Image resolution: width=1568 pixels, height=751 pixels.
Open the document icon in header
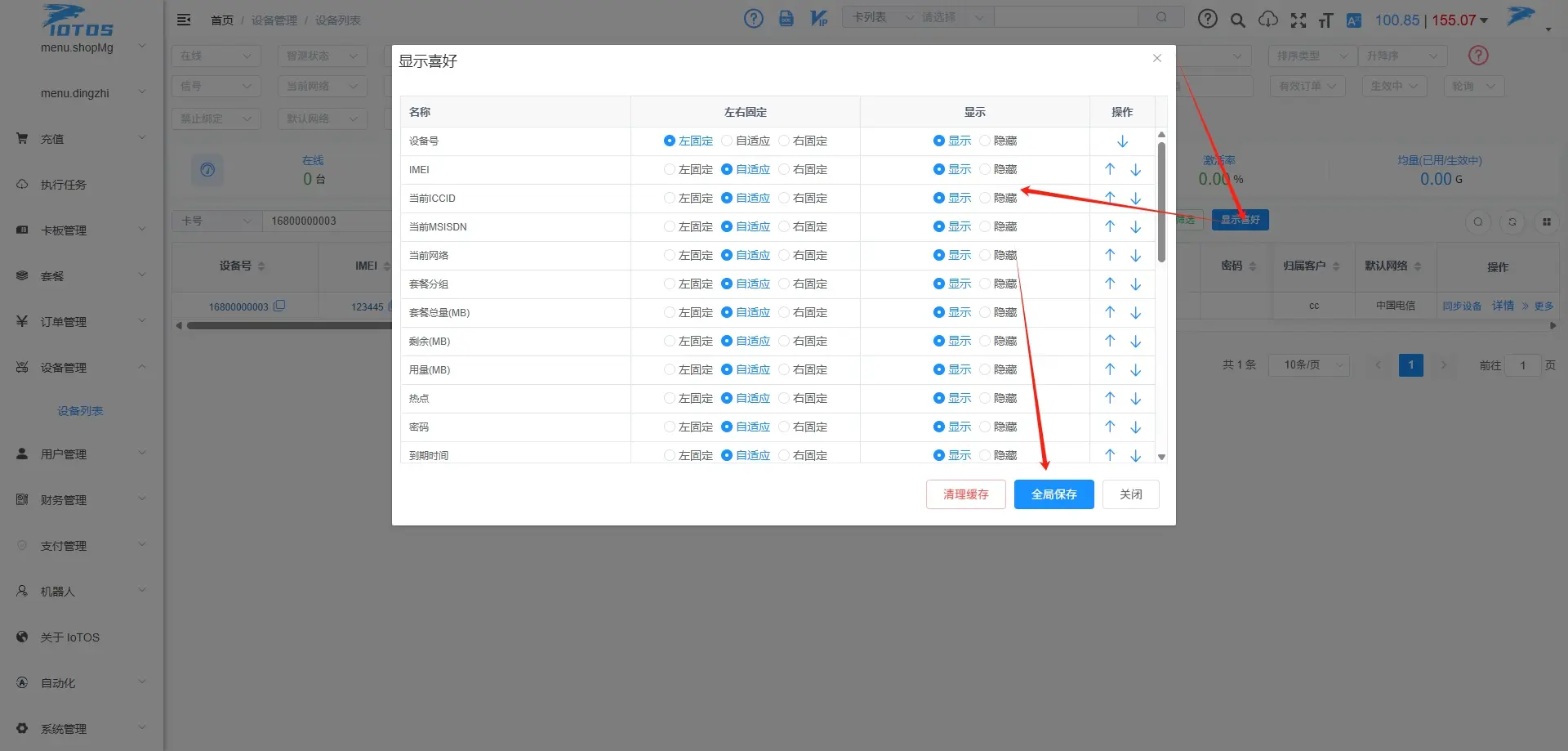(x=786, y=18)
